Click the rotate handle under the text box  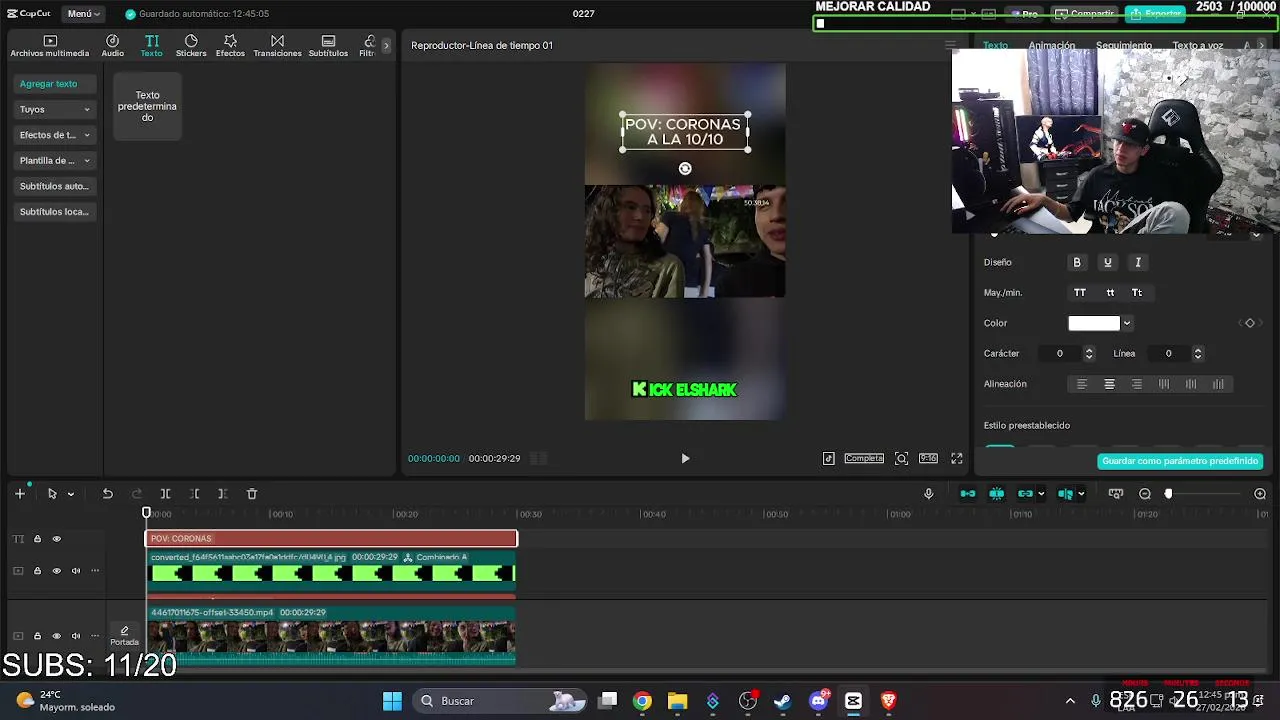point(685,169)
